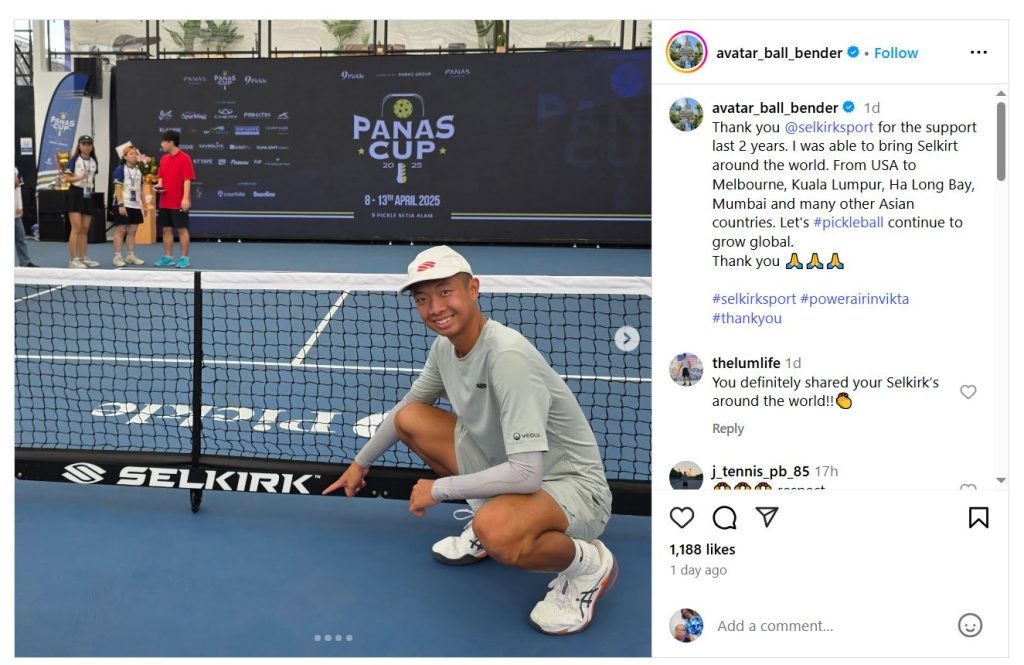This screenshot has height=665, width=1024.
Task: Like the post with heart icon
Action: pyautogui.click(x=682, y=517)
